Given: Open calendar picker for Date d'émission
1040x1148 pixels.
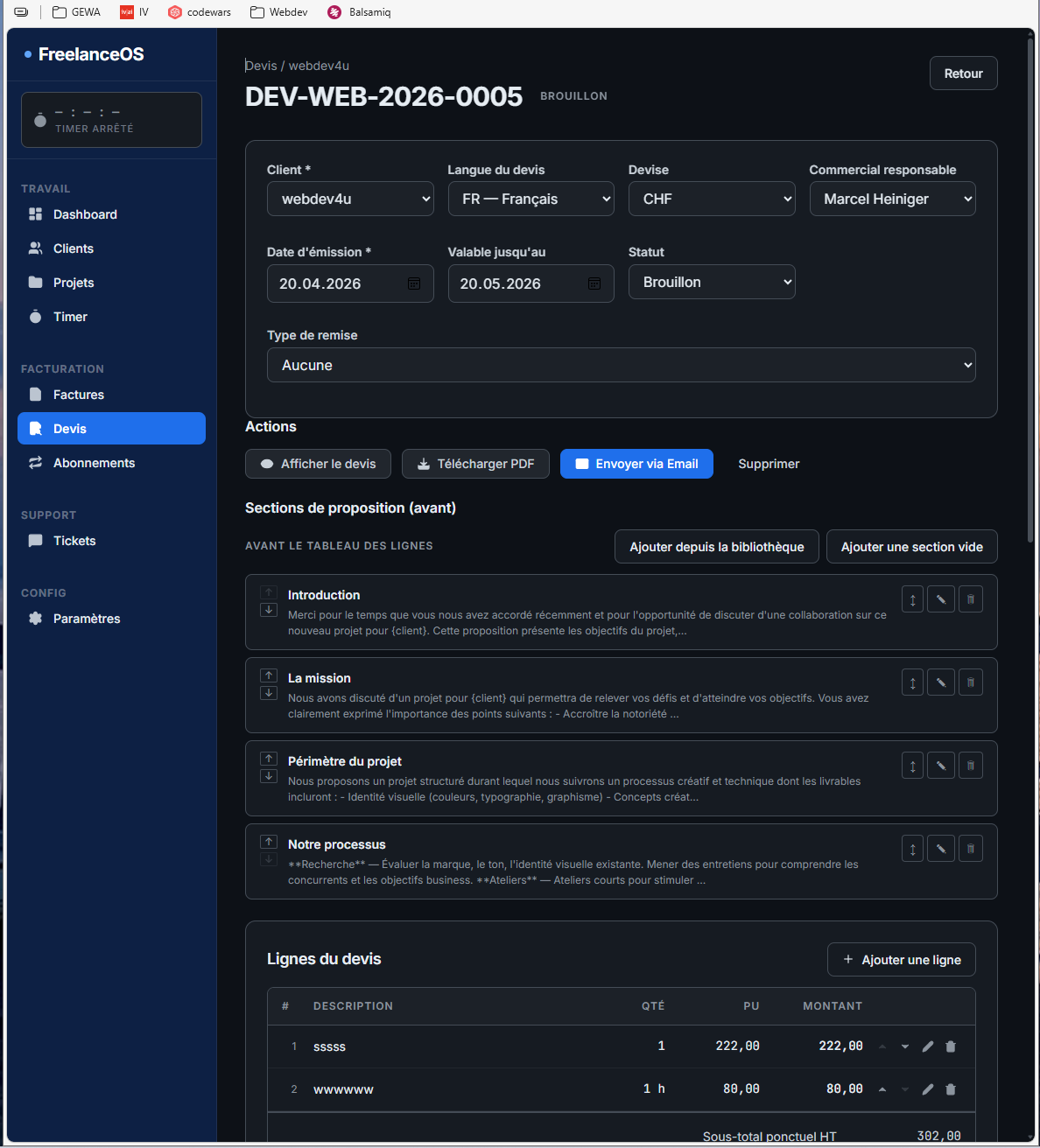Looking at the screenshot, I should (414, 283).
